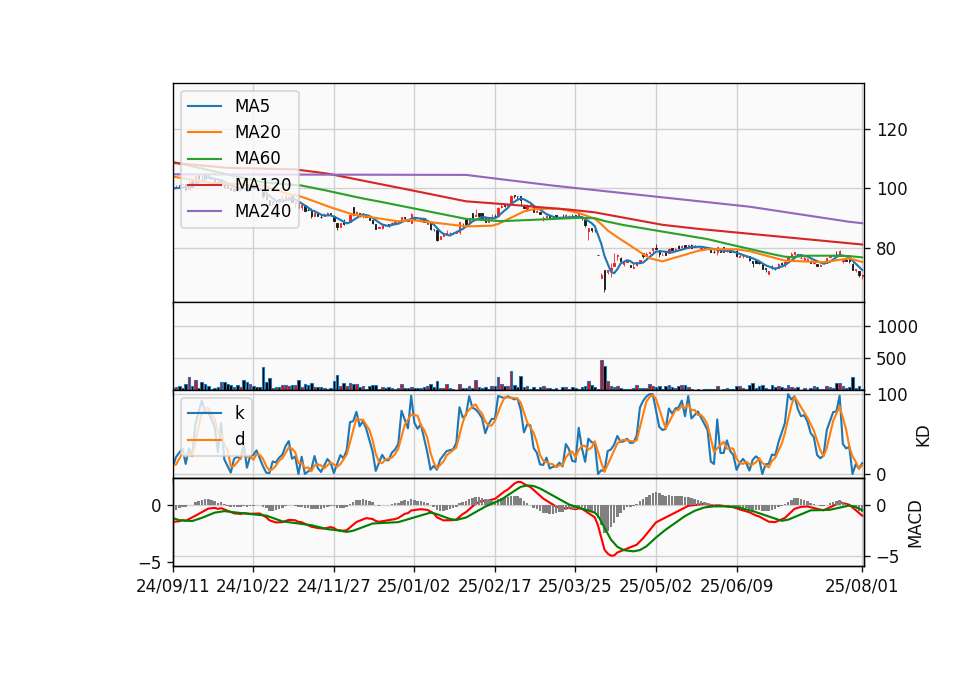
Task: Click the 80 price axis label
Action: (x=887, y=249)
